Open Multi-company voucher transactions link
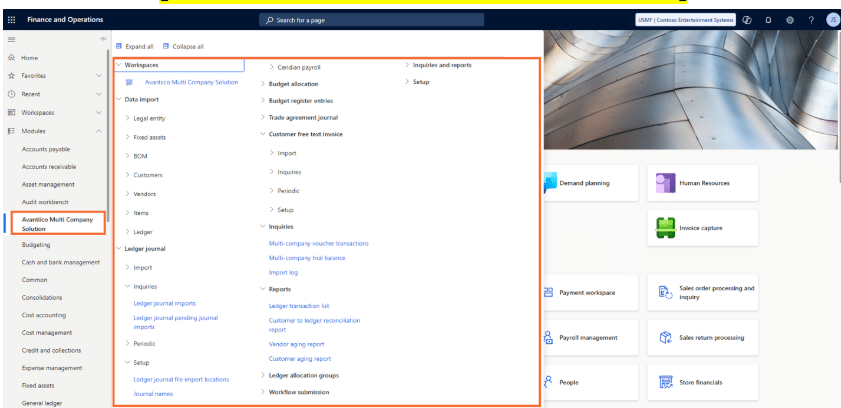This screenshot has height=408, width=841. point(319,243)
